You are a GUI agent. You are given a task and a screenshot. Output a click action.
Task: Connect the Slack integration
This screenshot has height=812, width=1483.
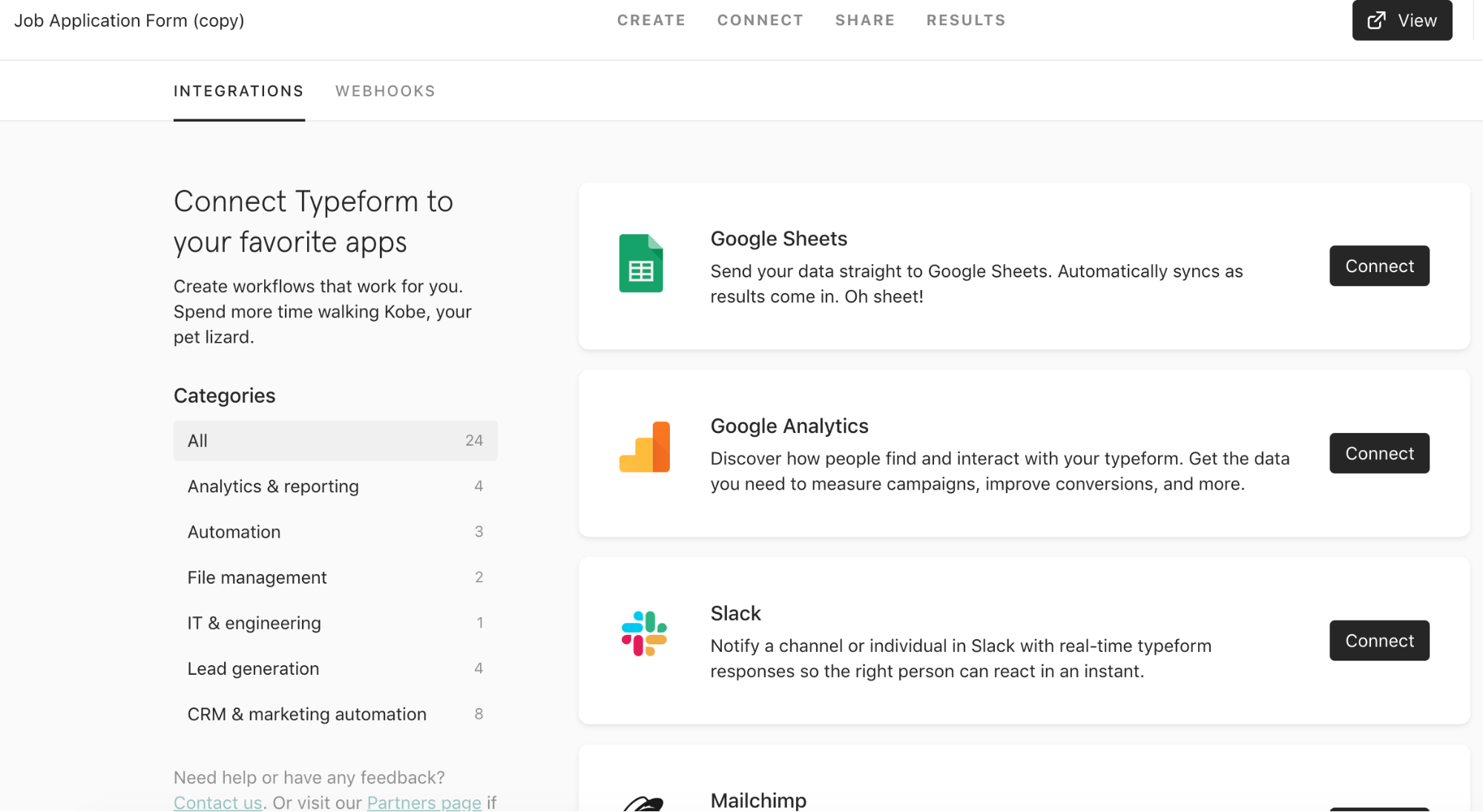[1379, 641]
